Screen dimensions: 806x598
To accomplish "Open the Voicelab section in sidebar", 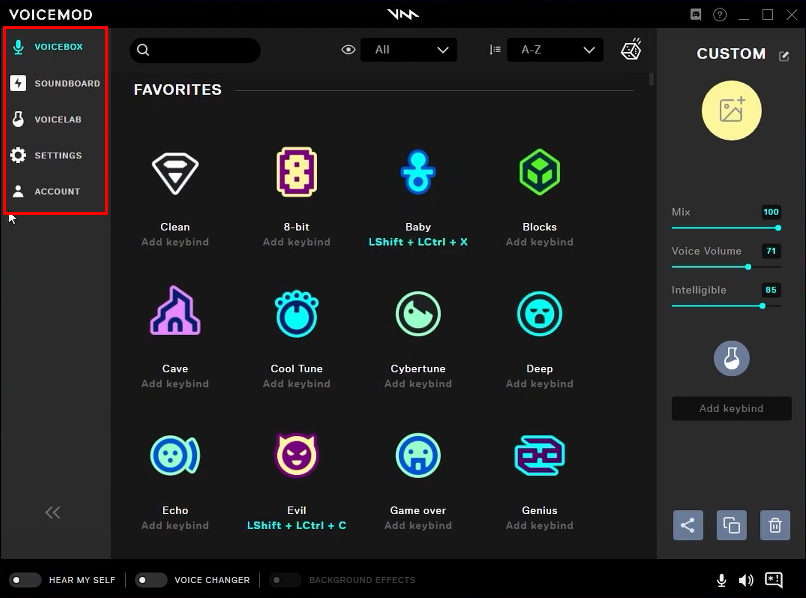I will tap(47, 119).
